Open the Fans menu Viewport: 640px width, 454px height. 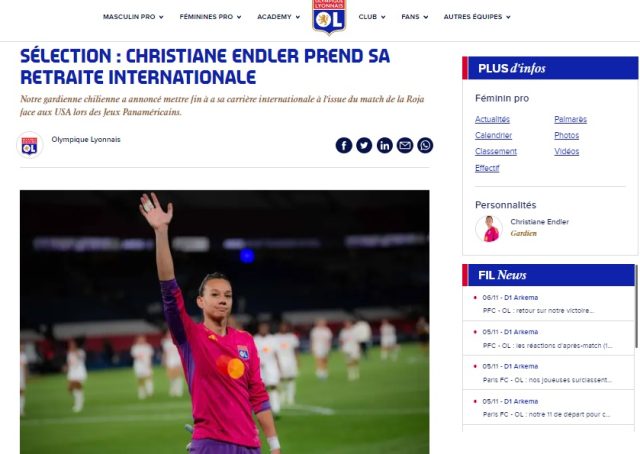click(x=415, y=17)
